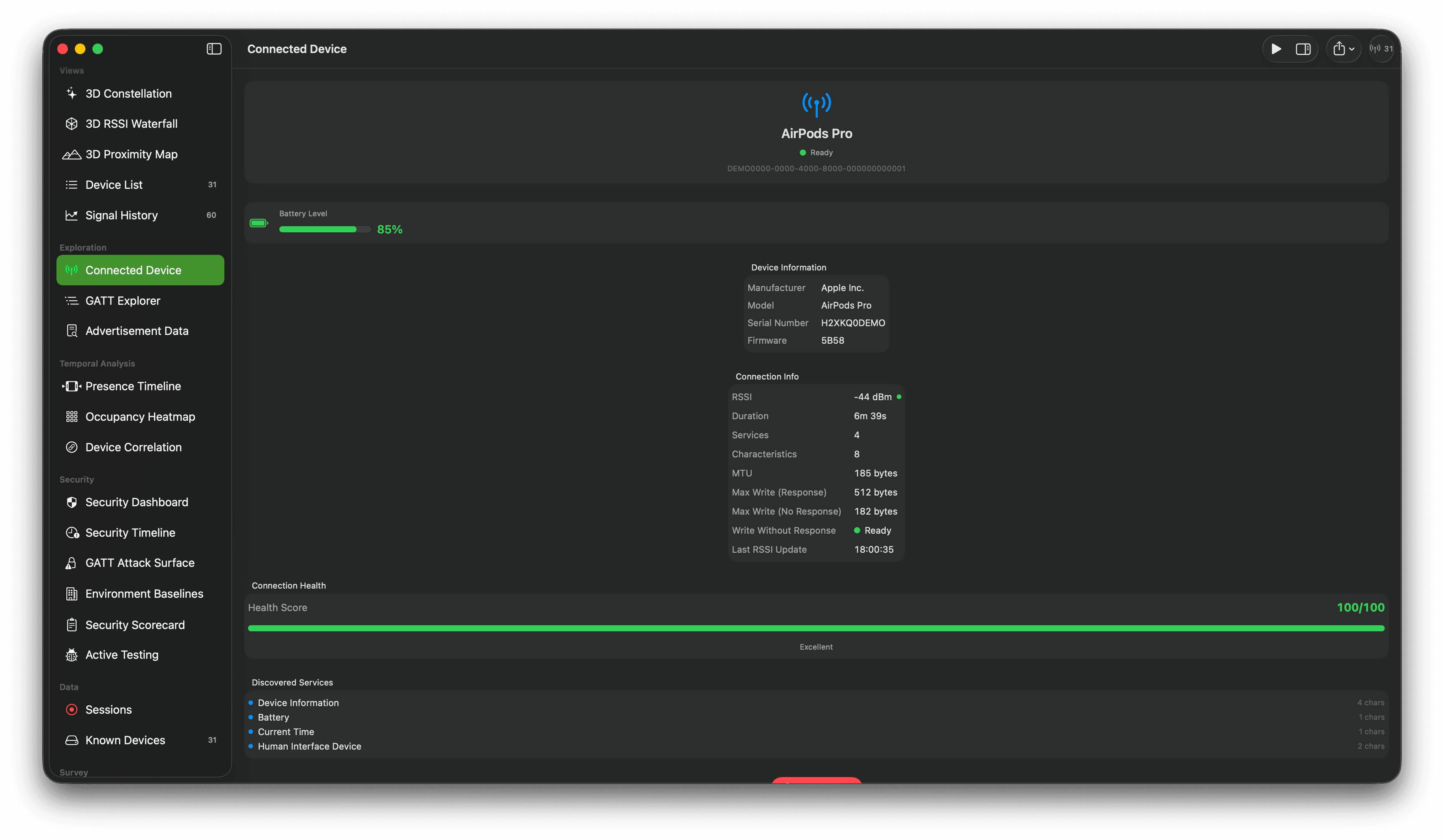
Task: Select the Human Interface Device service
Action: (x=816, y=746)
